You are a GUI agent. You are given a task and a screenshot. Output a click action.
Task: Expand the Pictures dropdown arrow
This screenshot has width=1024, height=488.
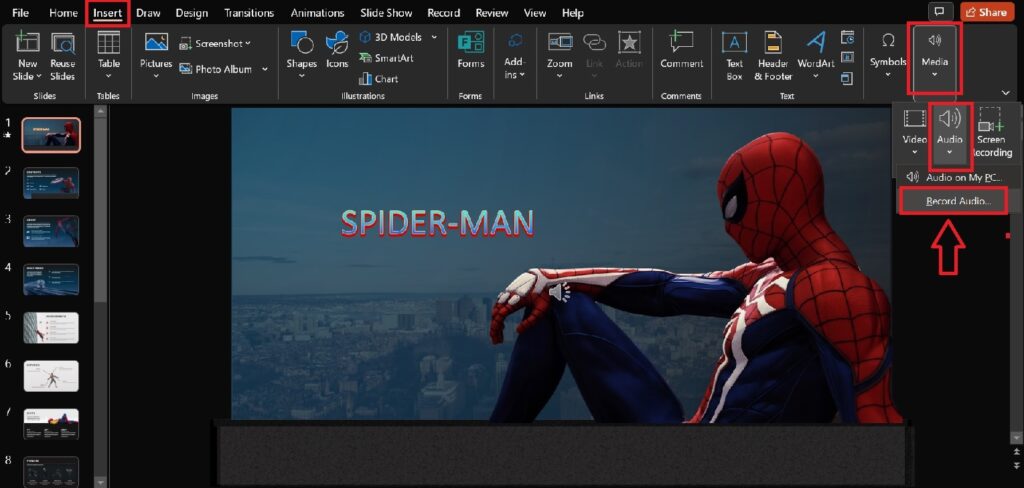point(156,76)
